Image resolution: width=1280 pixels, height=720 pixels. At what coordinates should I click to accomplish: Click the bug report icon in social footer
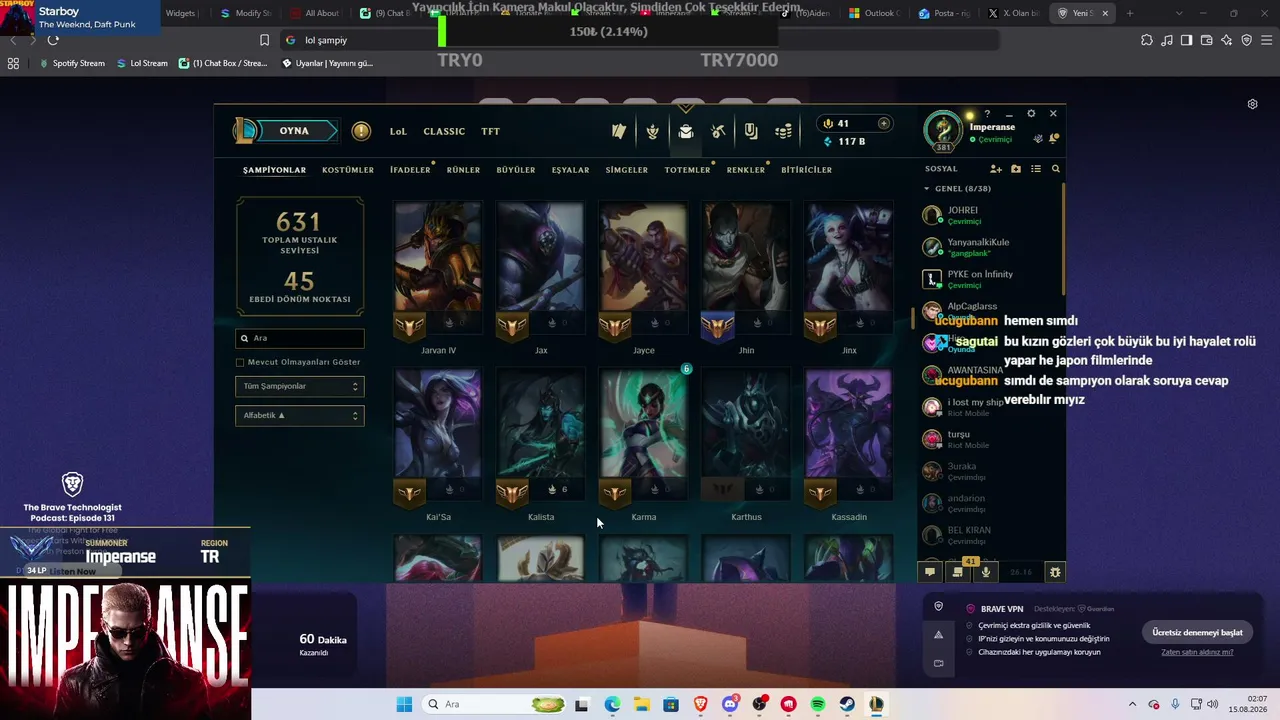1054,572
